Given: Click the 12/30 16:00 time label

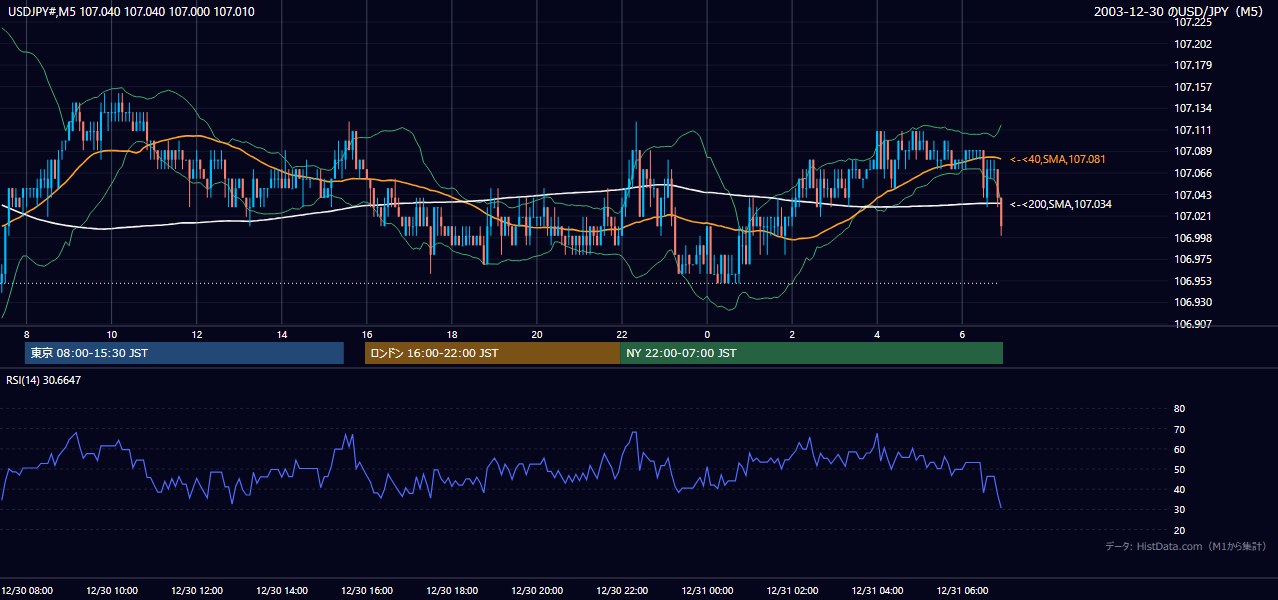Looking at the screenshot, I should coord(367,590).
